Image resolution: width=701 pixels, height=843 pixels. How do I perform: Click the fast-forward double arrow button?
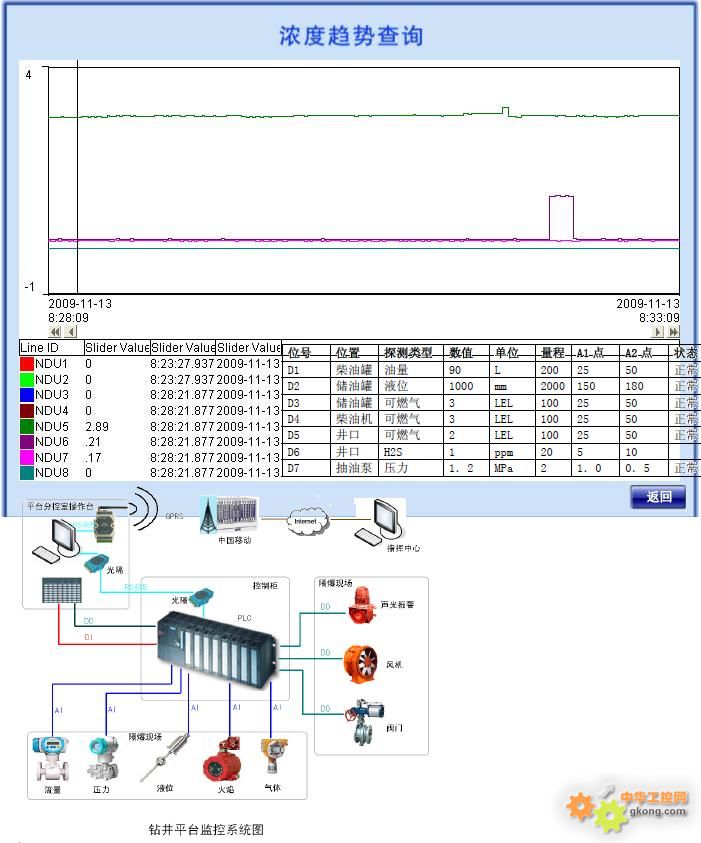pos(674,332)
